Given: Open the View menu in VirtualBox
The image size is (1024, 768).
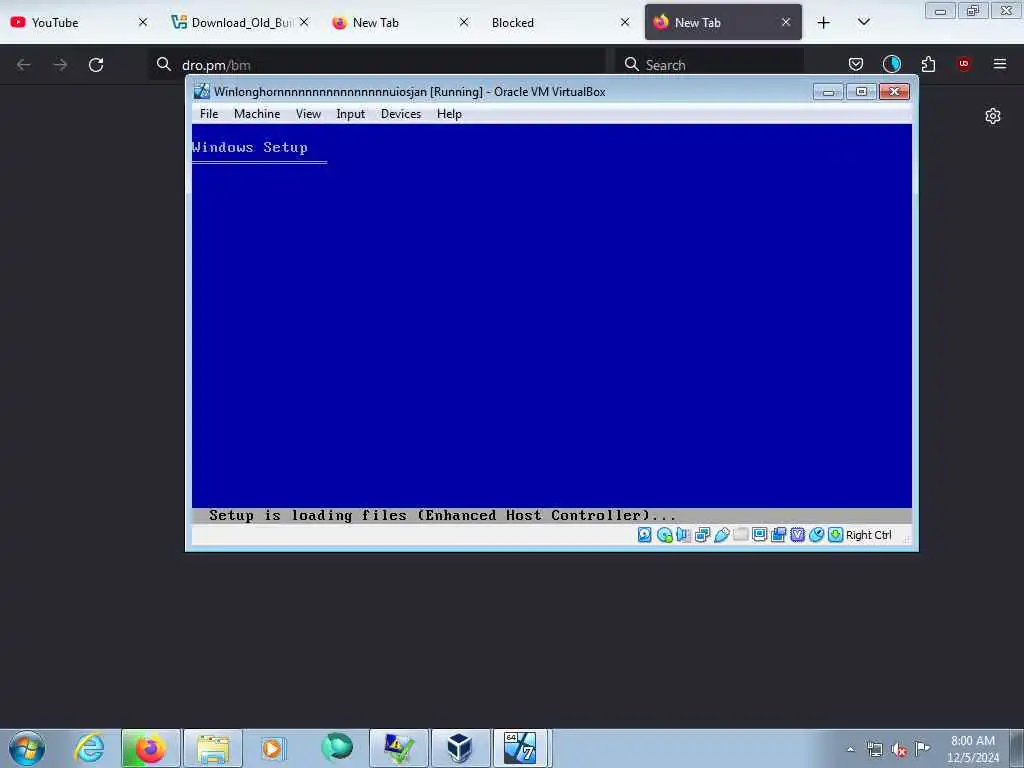Looking at the screenshot, I should 308,114.
